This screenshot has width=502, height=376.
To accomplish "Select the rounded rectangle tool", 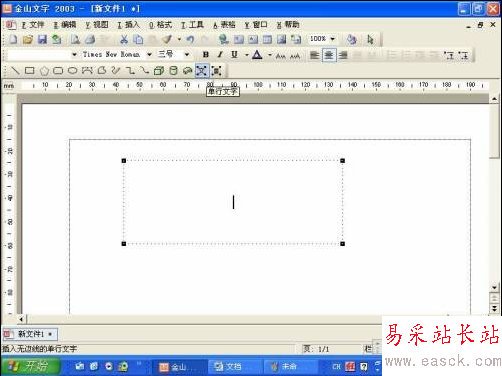I will click(x=58, y=70).
